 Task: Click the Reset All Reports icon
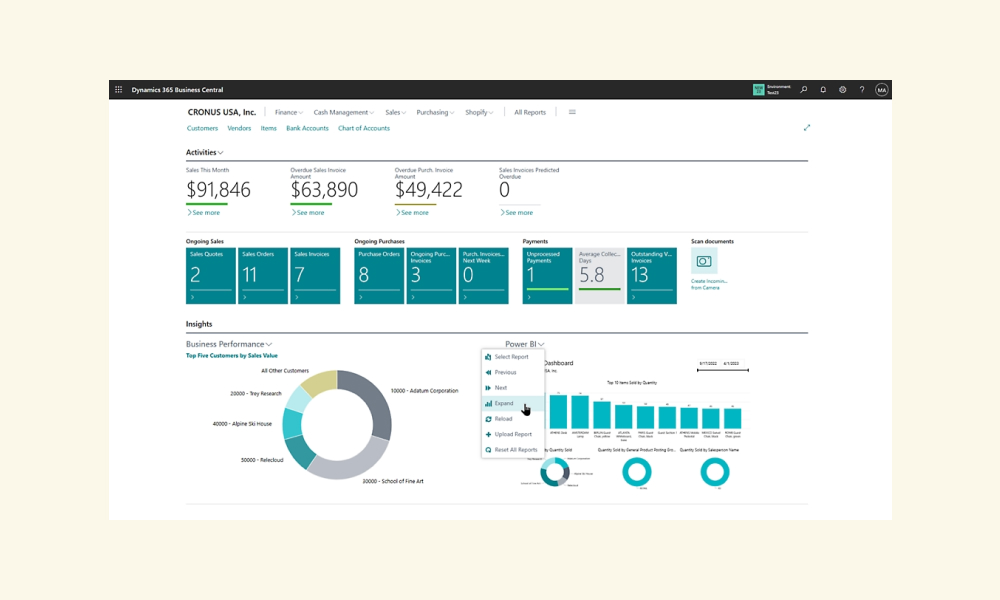point(488,450)
